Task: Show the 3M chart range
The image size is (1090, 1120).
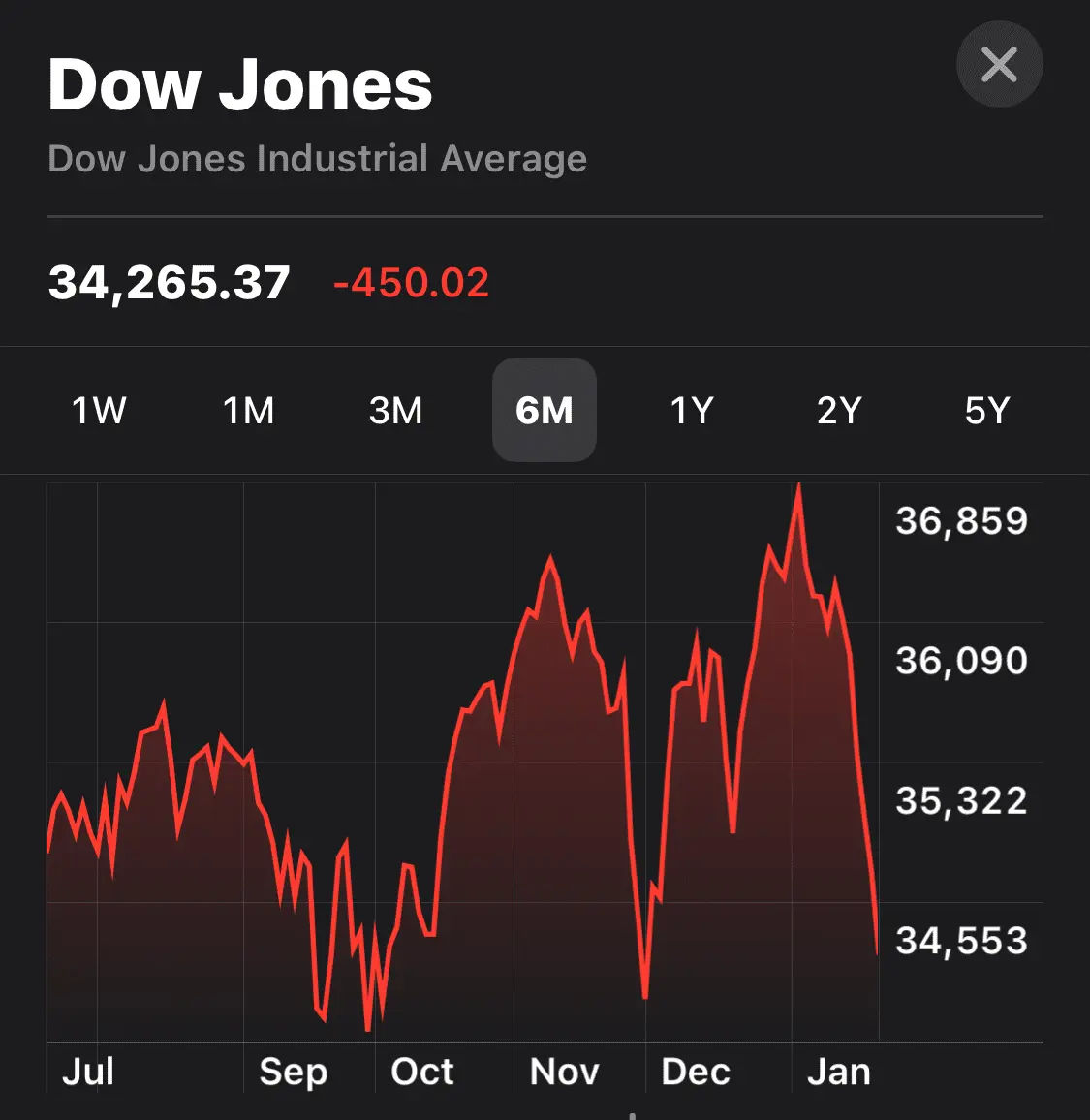Action: click(x=395, y=411)
